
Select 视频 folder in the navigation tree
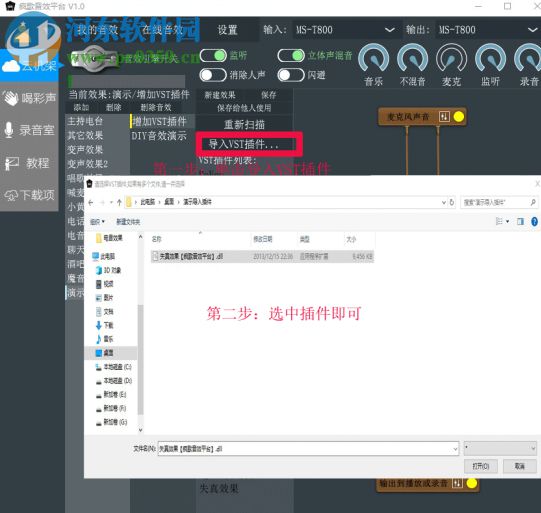[x=105, y=284]
